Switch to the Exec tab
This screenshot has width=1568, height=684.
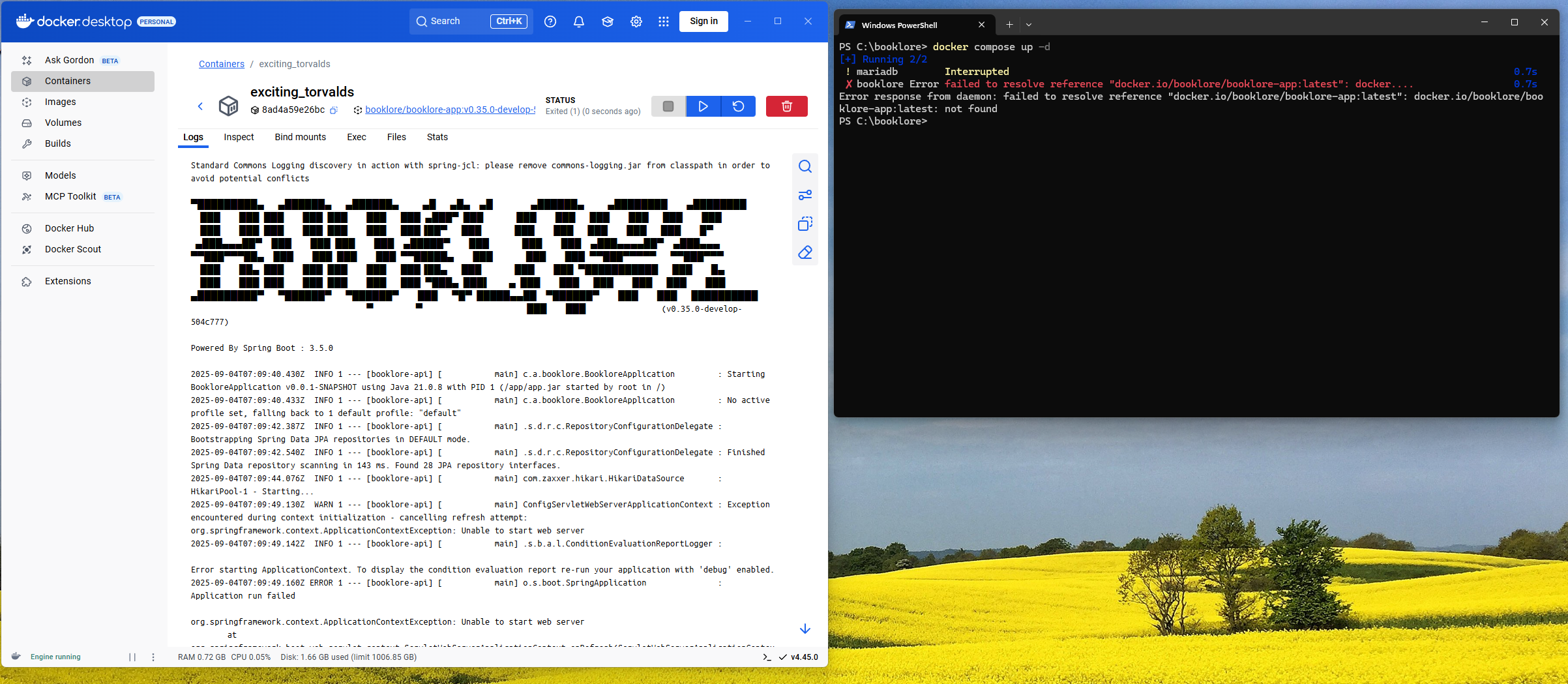tap(357, 137)
